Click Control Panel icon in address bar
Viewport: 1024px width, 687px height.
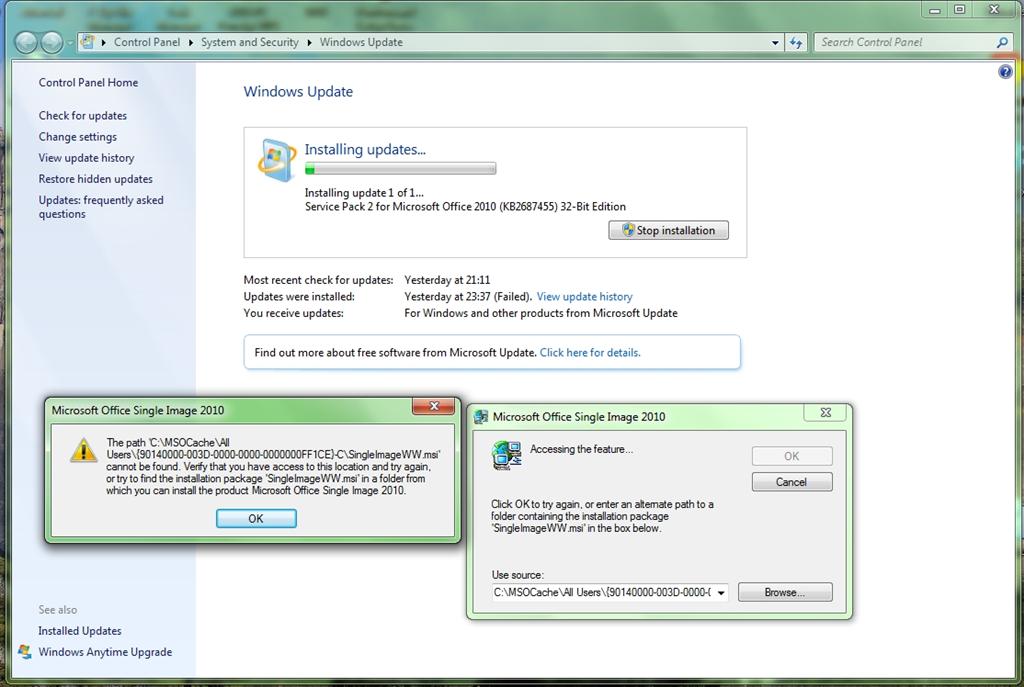pyautogui.click(x=87, y=42)
